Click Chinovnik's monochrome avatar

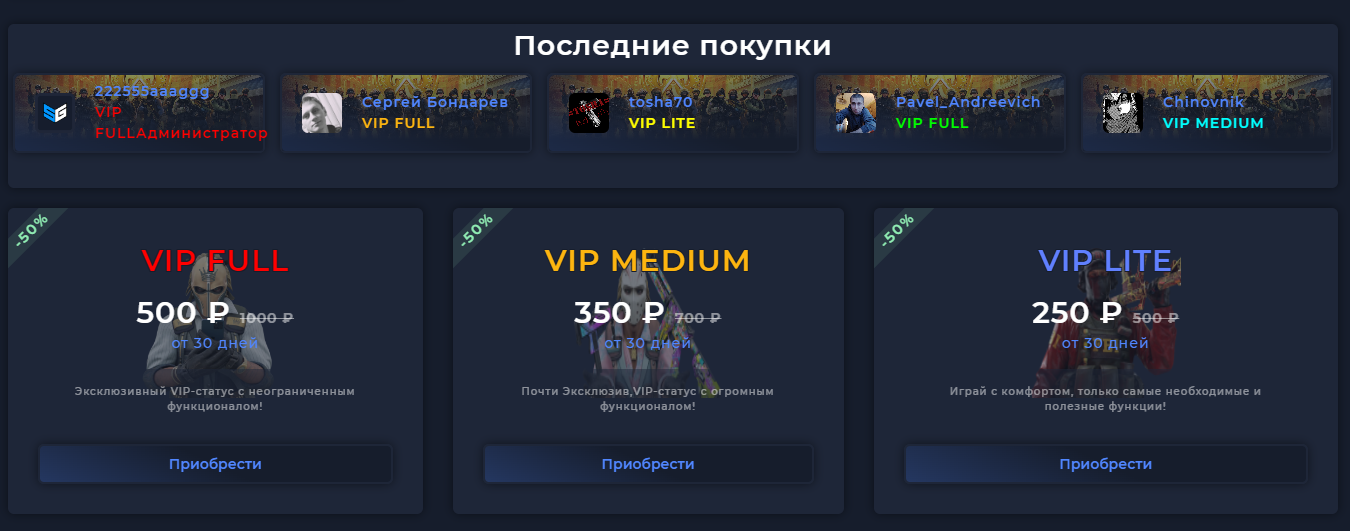(1123, 113)
